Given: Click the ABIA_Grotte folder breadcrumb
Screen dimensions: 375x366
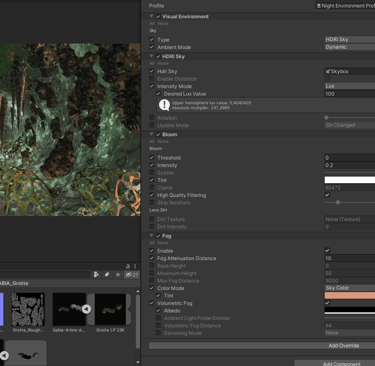Looking at the screenshot, I should tap(14, 283).
